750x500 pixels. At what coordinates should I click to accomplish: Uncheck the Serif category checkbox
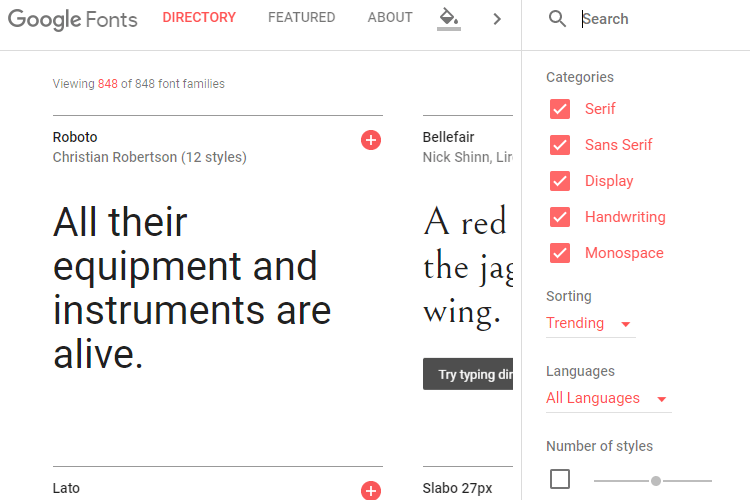click(560, 109)
